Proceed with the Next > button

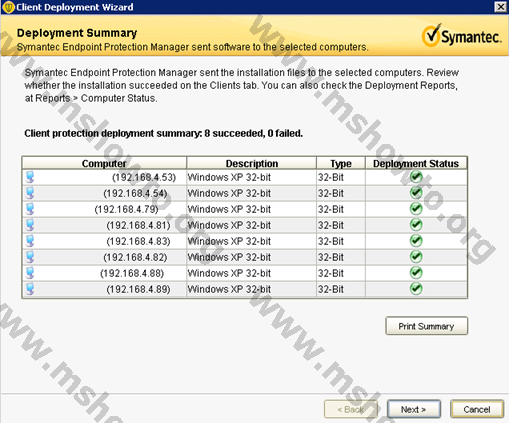tap(414, 409)
